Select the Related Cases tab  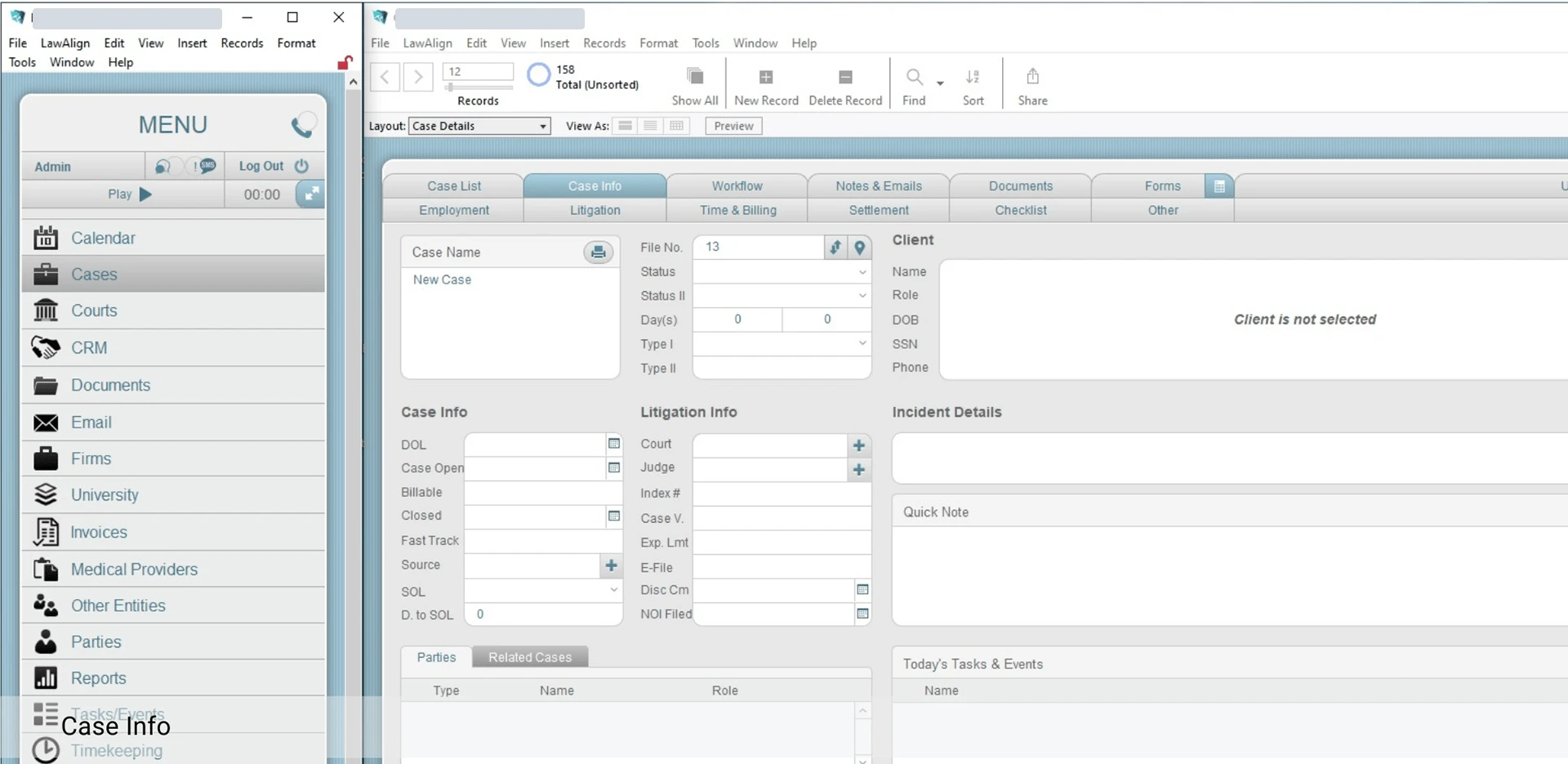(x=530, y=657)
